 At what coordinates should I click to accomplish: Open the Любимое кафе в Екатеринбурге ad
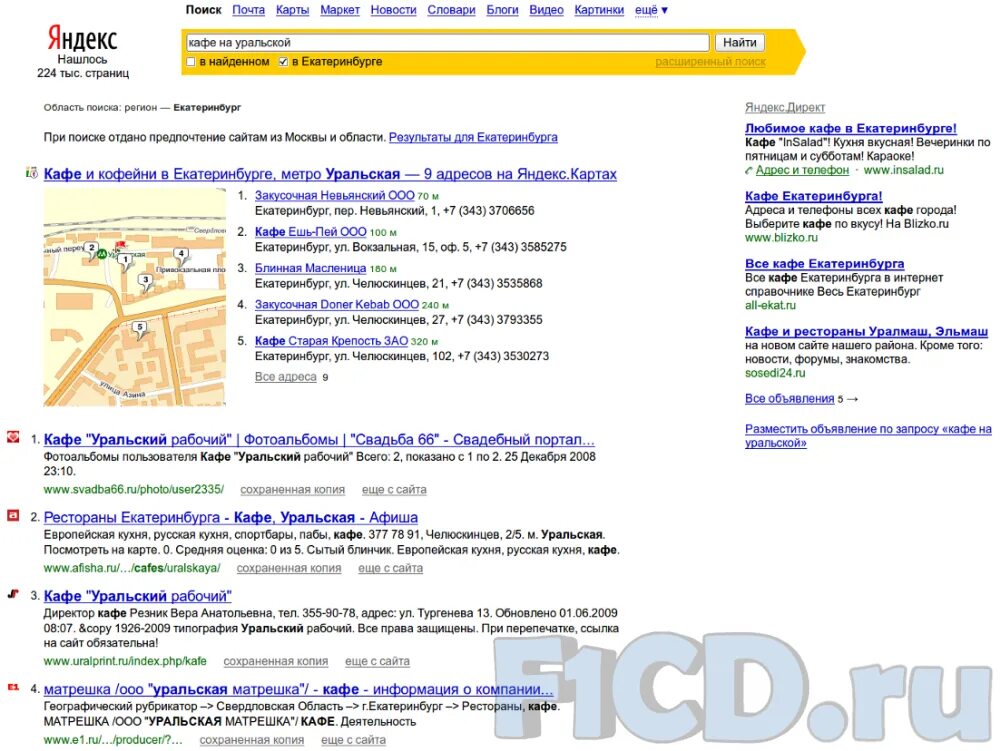coord(851,128)
